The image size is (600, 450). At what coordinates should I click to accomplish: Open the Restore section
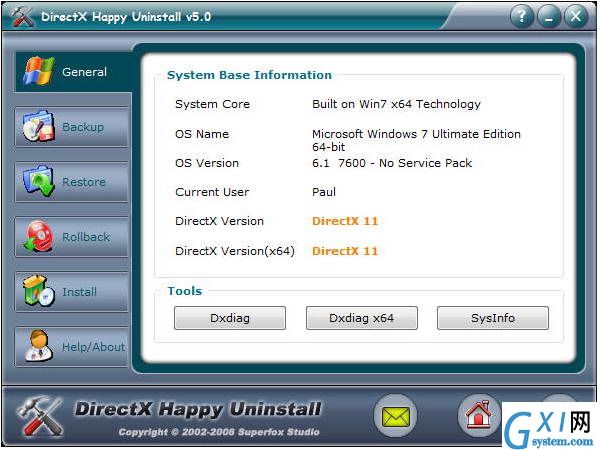72,182
